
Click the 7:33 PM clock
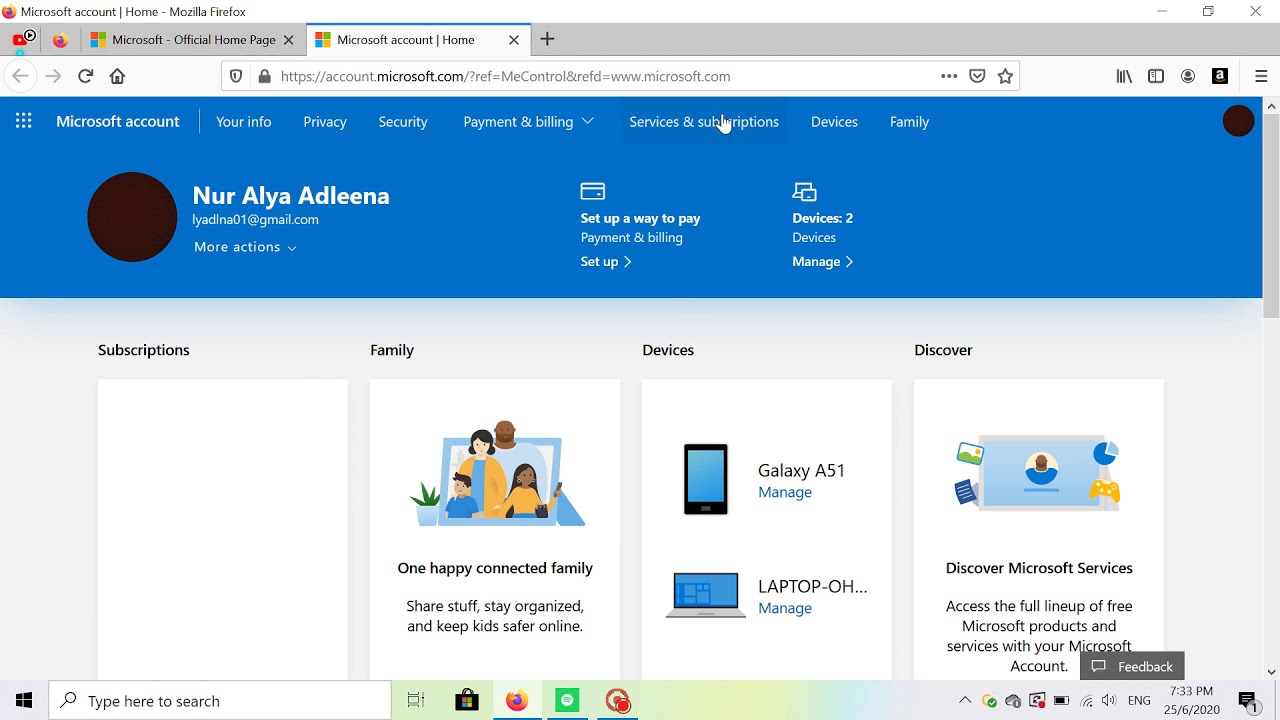pyautogui.click(x=1191, y=691)
